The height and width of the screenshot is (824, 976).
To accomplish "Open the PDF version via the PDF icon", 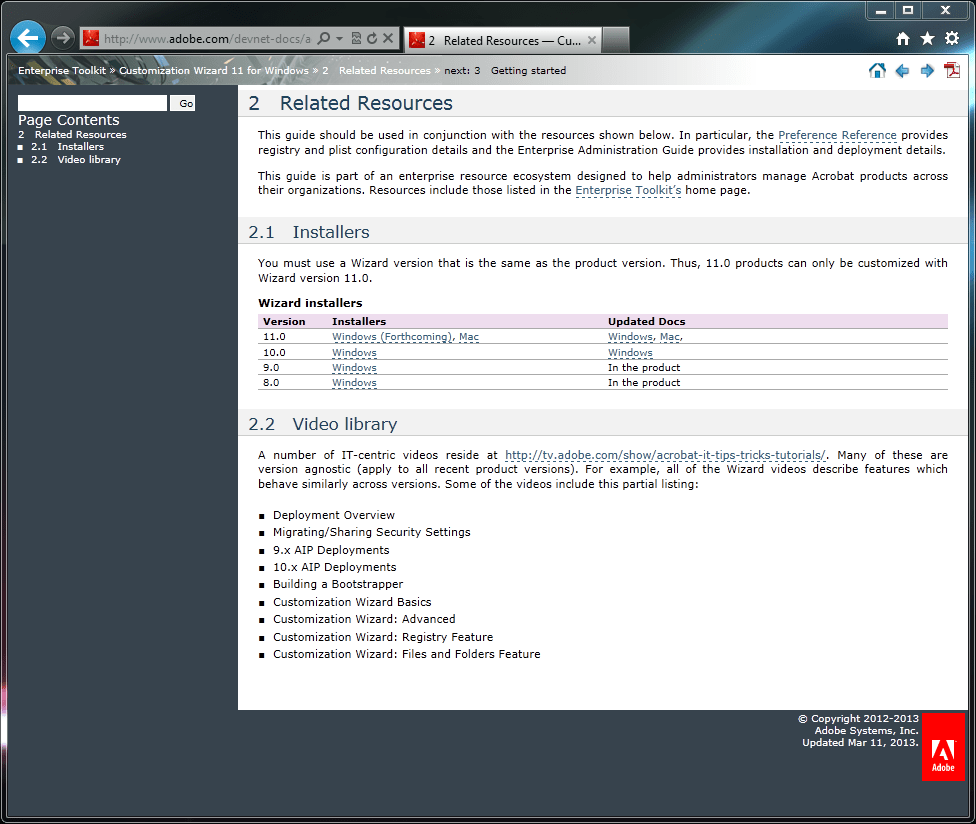I will pyautogui.click(x=950, y=70).
